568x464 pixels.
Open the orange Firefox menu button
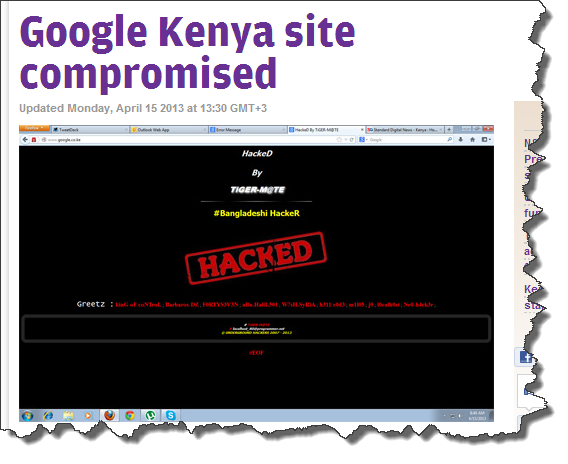[34, 128]
